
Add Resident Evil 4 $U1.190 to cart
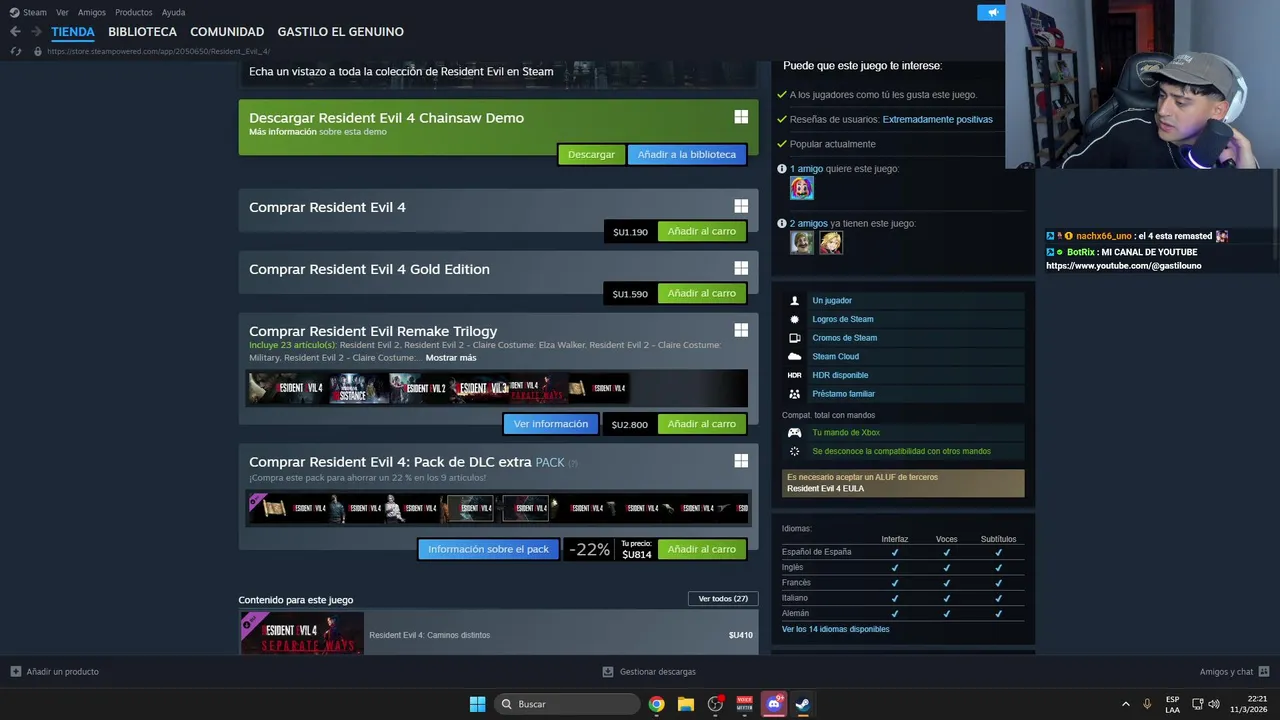tap(702, 231)
